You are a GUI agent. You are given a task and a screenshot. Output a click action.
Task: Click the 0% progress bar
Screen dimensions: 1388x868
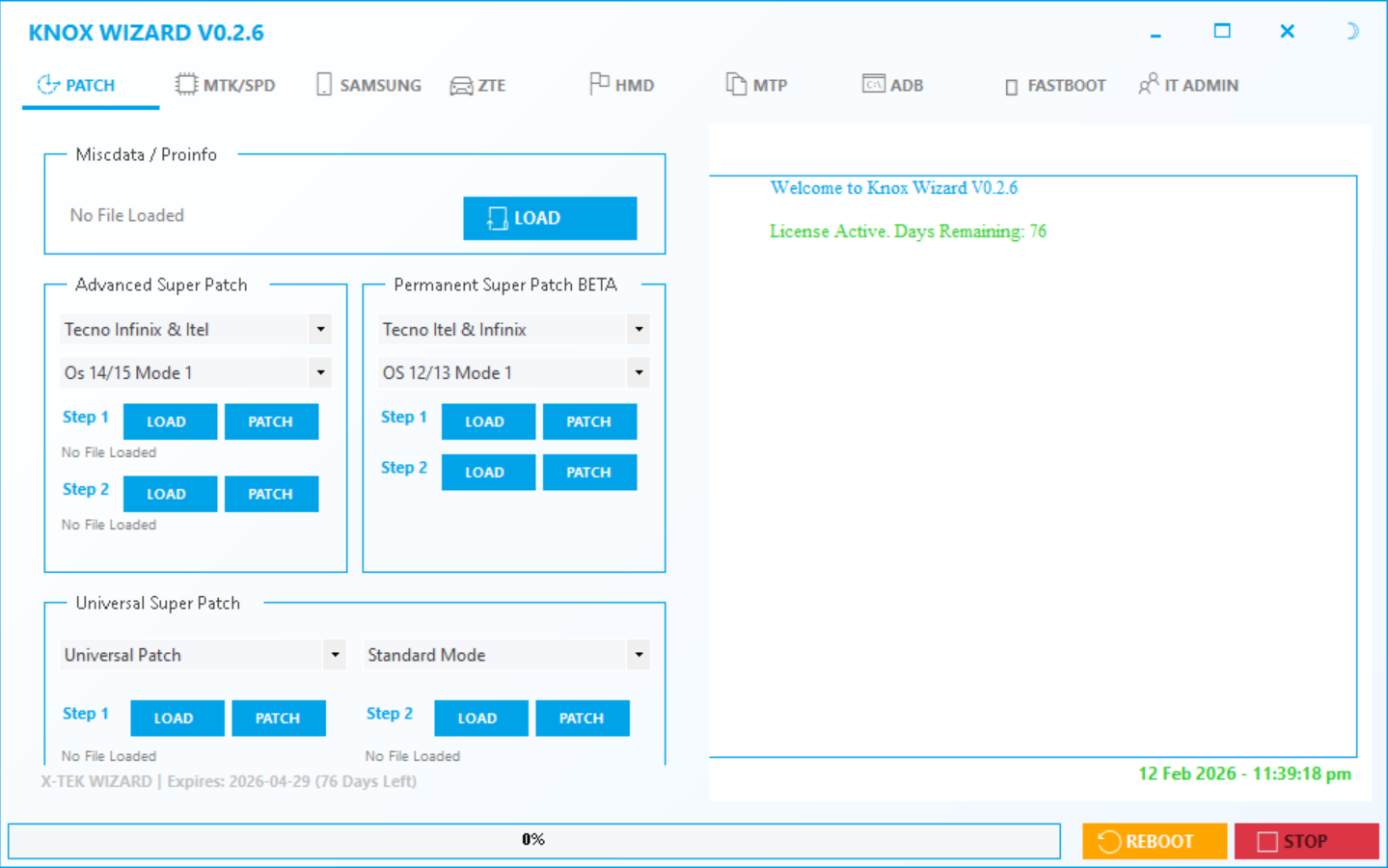click(x=533, y=840)
